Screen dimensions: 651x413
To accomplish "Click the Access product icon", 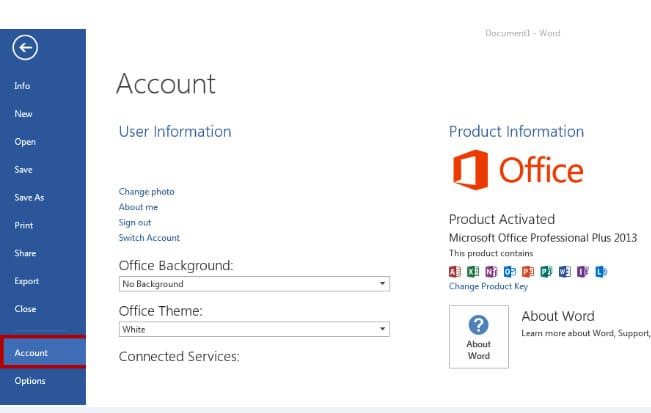I will (x=454, y=271).
